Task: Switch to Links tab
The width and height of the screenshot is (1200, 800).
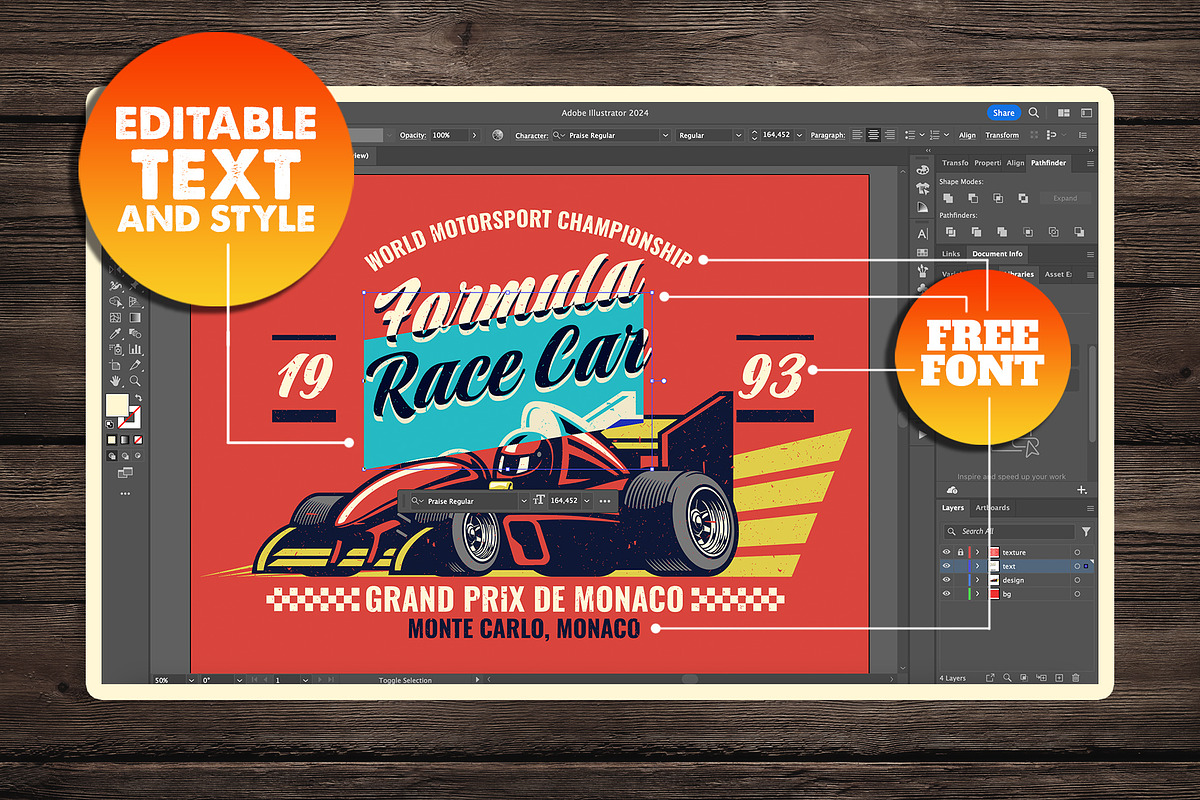Action: tap(951, 254)
